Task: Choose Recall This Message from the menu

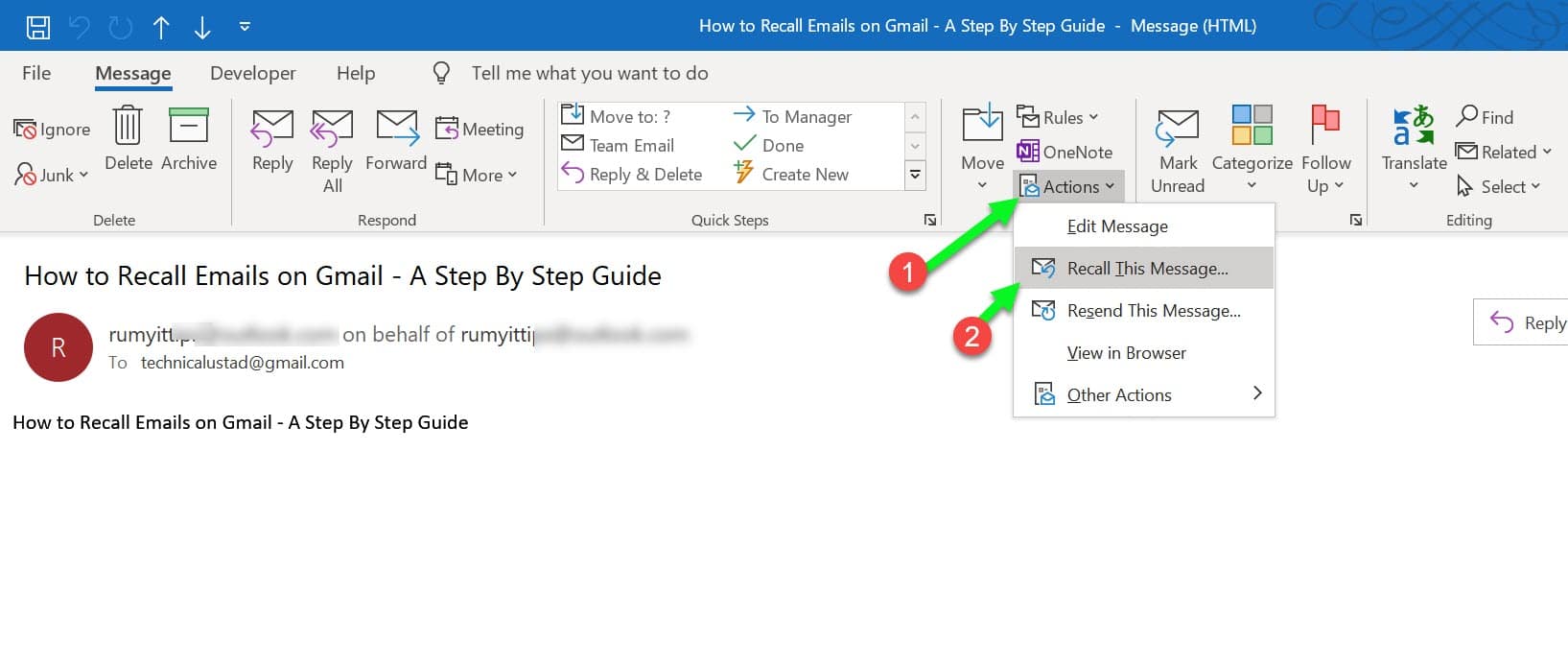Action: [x=1144, y=269]
